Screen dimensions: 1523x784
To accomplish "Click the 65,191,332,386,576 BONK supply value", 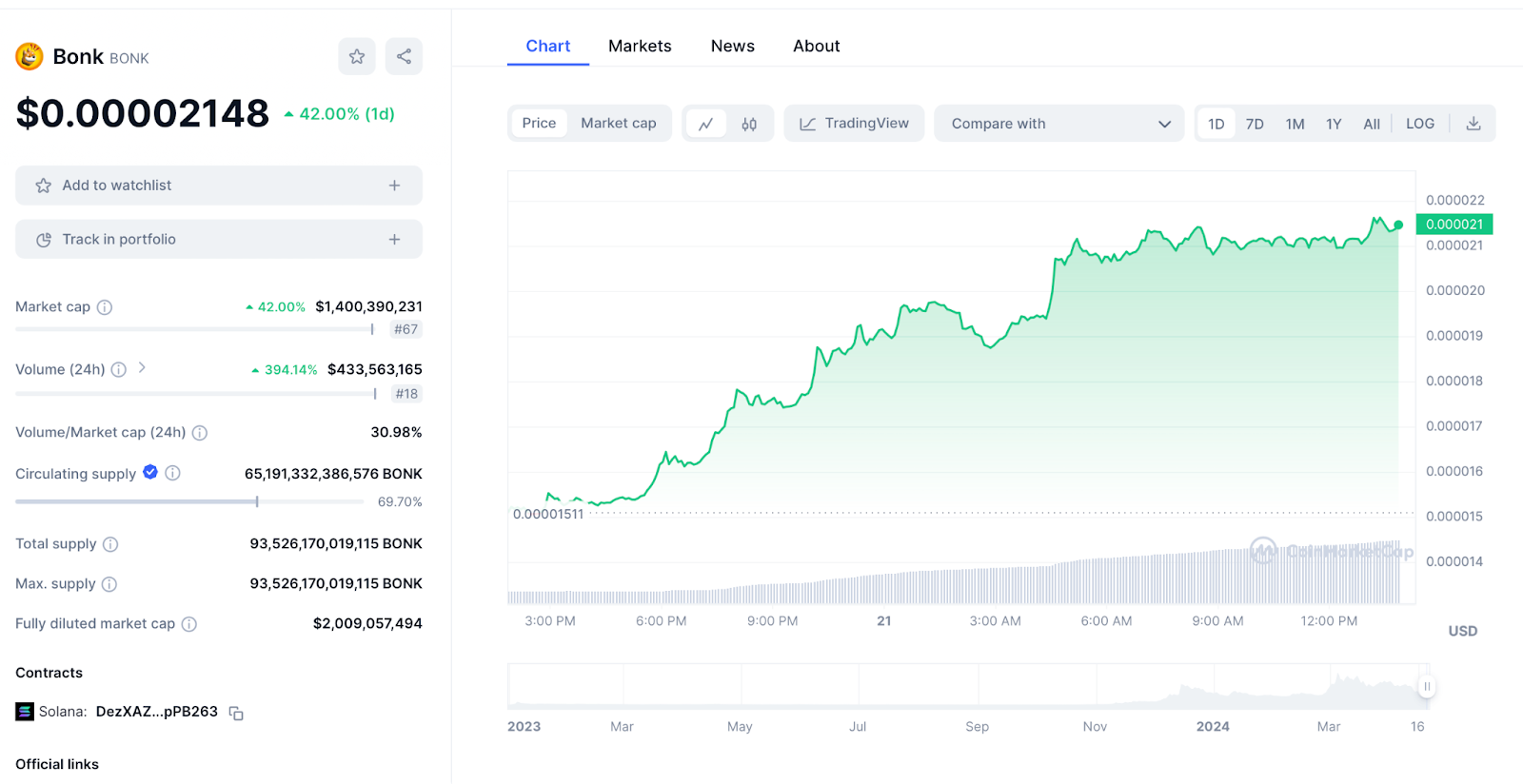I will [x=333, y=474].
